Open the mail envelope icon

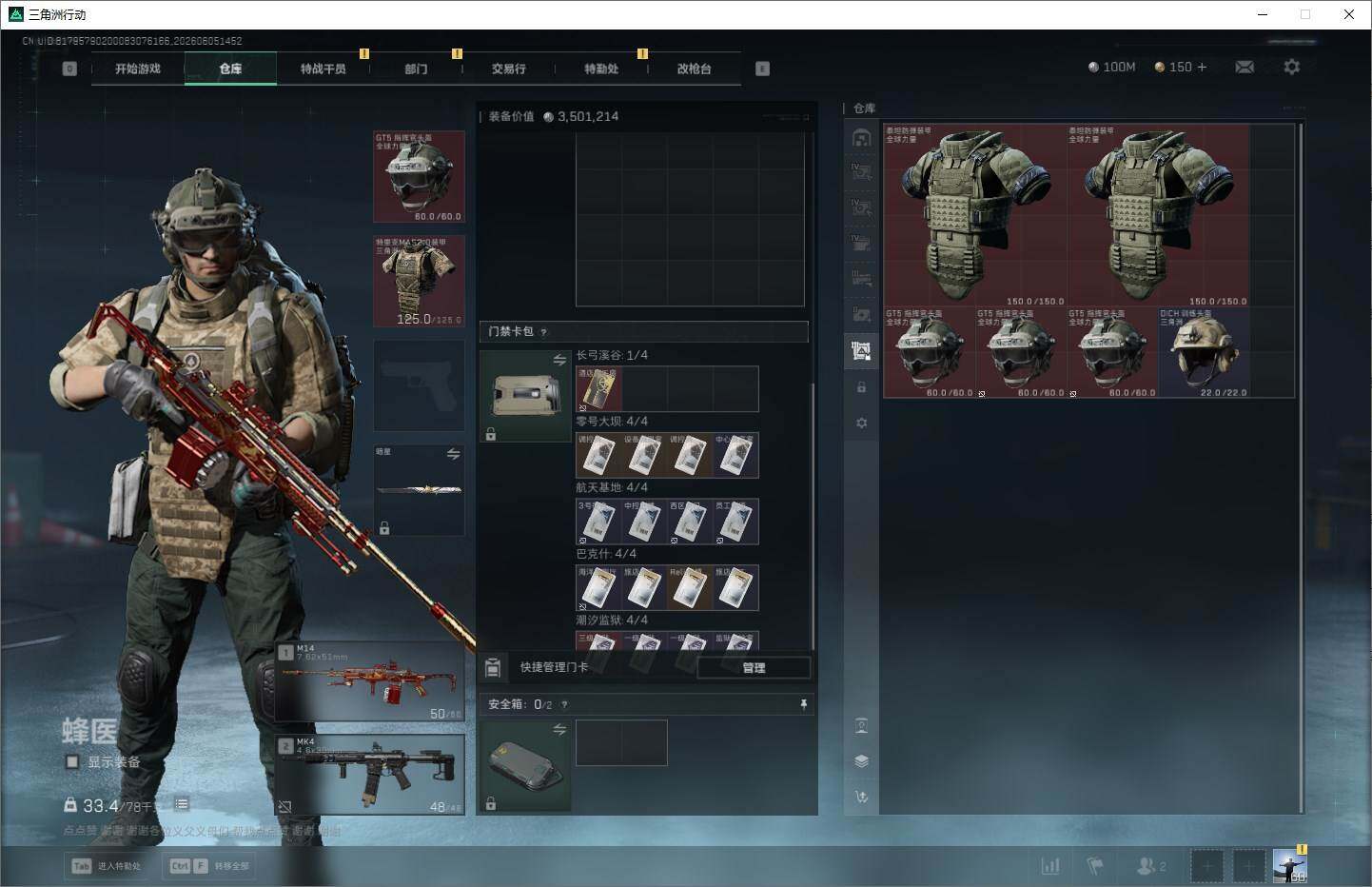point(1245,67)
